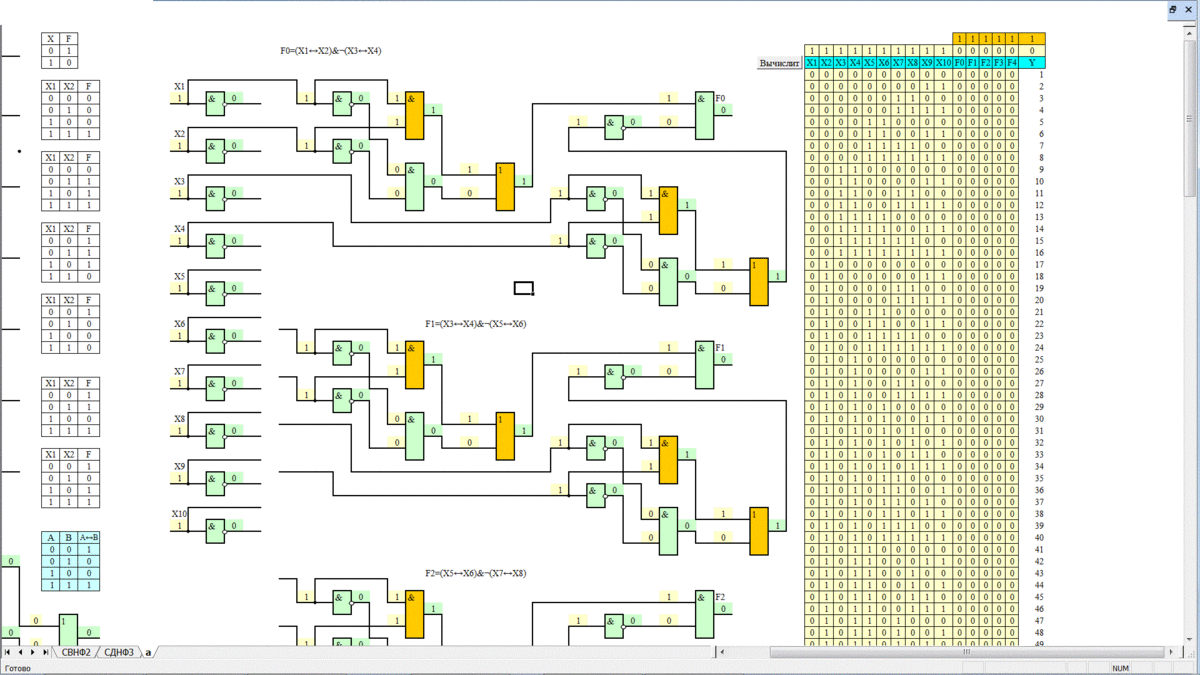Screen dimensions: 1200x675
Task: Switch to the СВНФ2 sheet tab
Action: [x=76, y=652]
